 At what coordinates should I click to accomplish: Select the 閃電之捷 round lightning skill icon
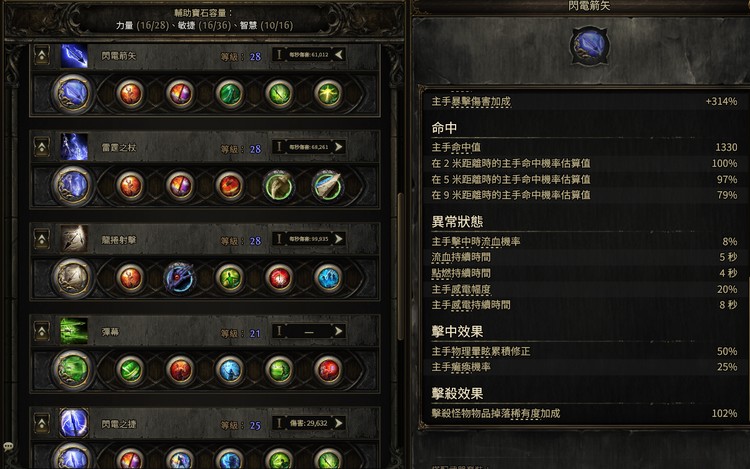74,423
